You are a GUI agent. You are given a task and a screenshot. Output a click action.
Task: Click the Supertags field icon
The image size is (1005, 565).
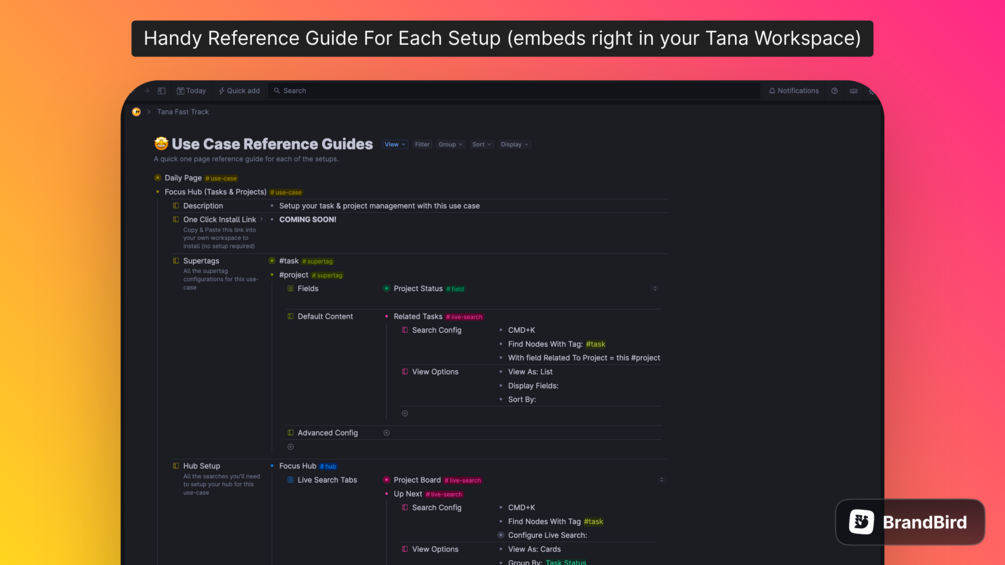(176, 261)
